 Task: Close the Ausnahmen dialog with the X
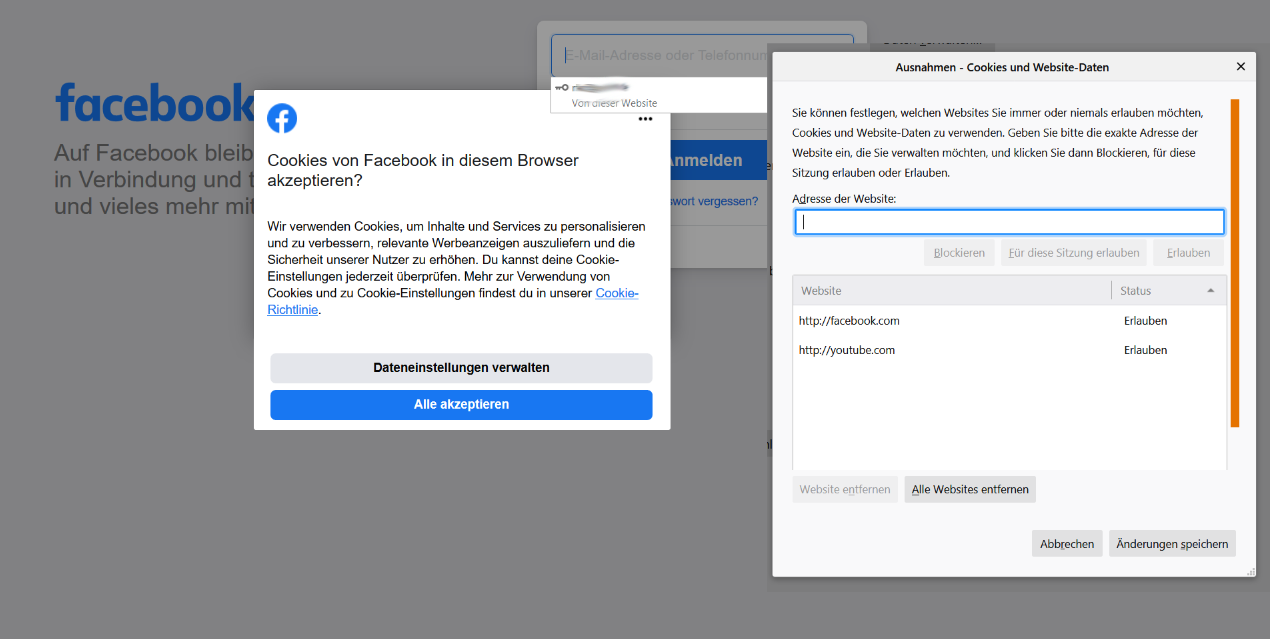[x=1241, y=67]
